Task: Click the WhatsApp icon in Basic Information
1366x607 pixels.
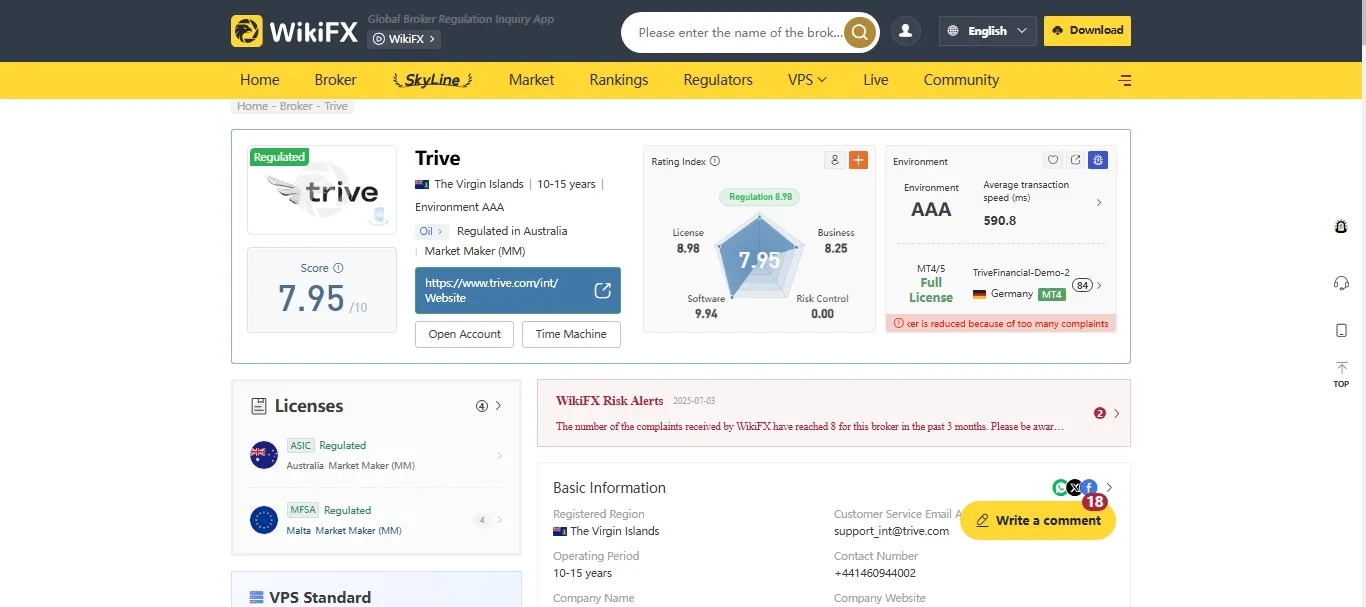Action: pos(1060,488)
